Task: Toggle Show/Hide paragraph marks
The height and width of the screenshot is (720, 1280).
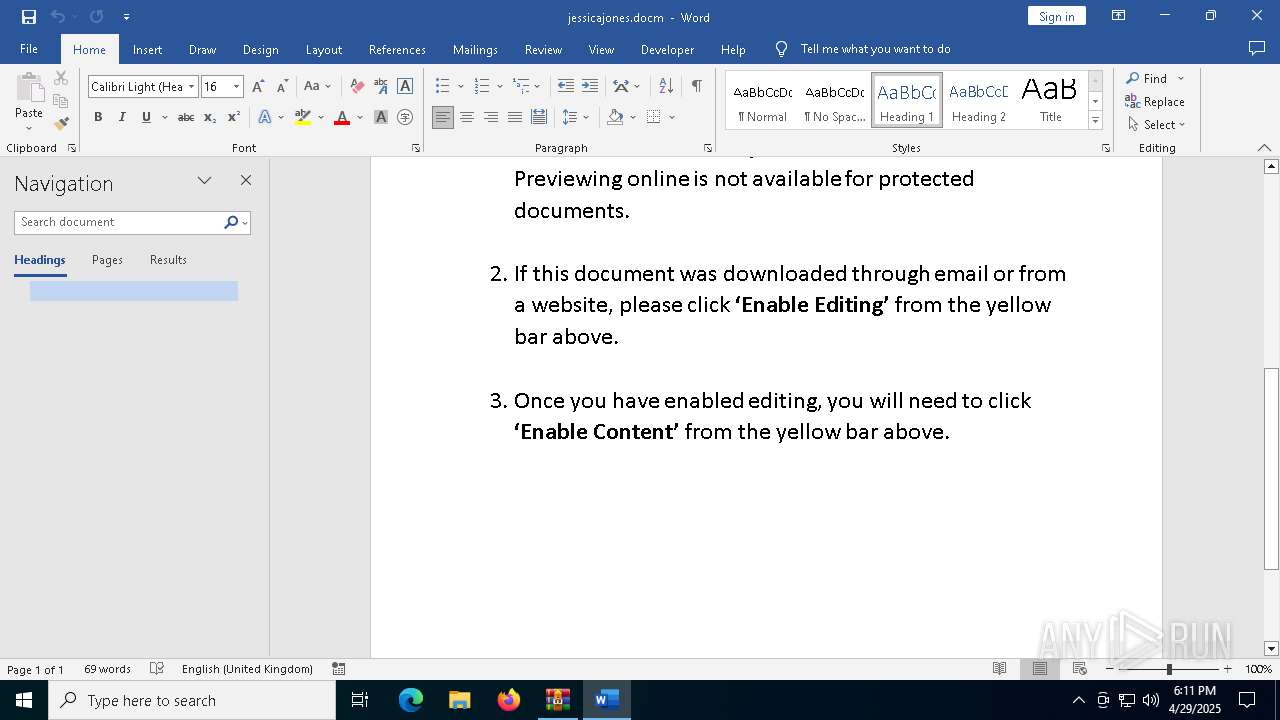Action: point(696,87)
